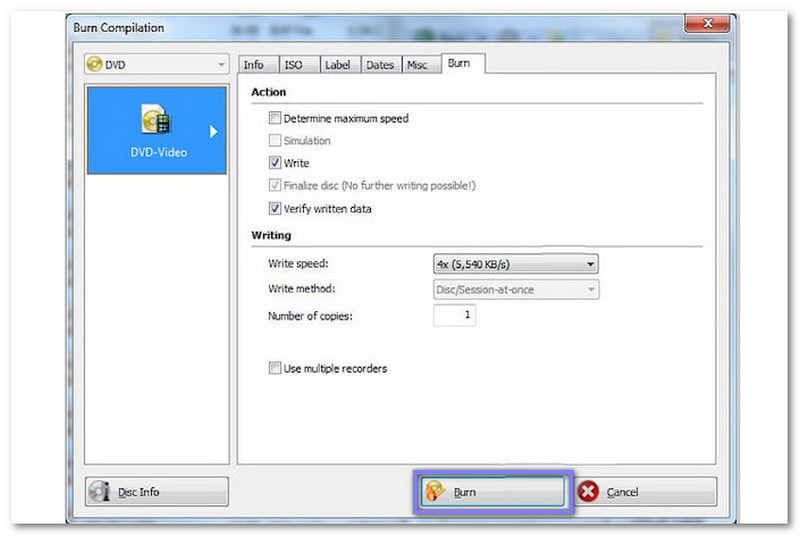Open the Write speed dropdown

516,264
